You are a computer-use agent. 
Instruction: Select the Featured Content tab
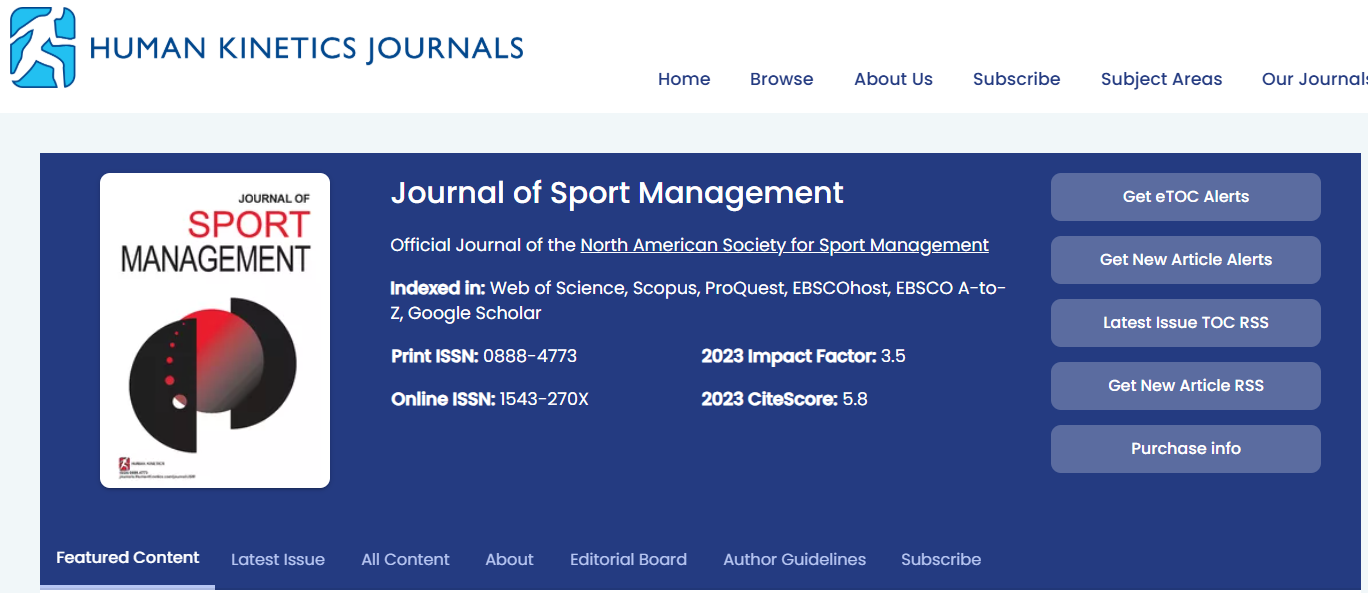point(128,558)
